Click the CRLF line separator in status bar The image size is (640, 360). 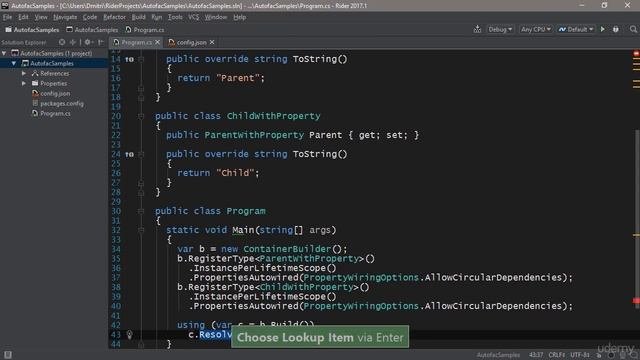[x=557, y=355]
